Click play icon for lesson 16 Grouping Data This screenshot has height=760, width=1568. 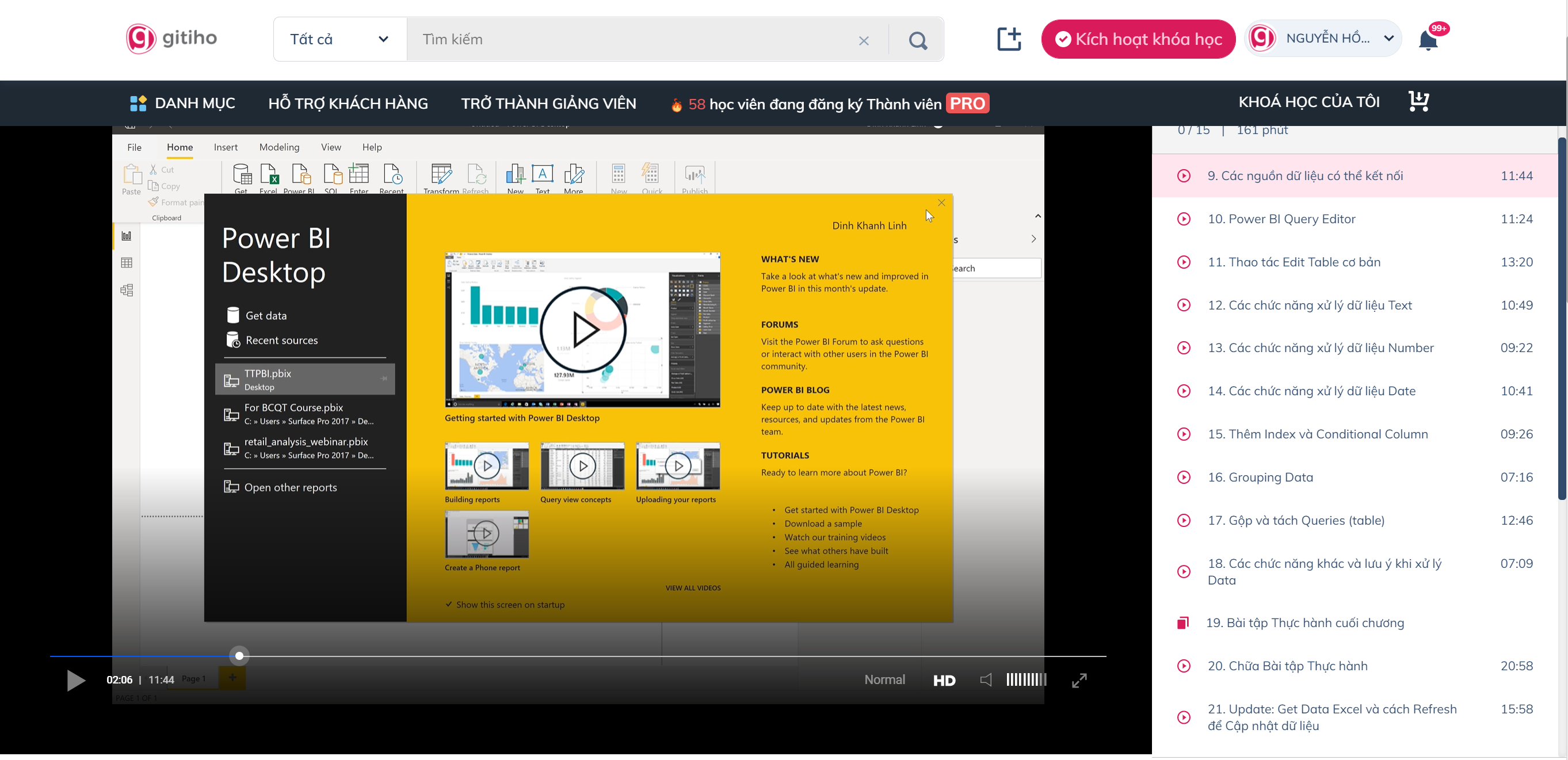(x=1183, y=478)
